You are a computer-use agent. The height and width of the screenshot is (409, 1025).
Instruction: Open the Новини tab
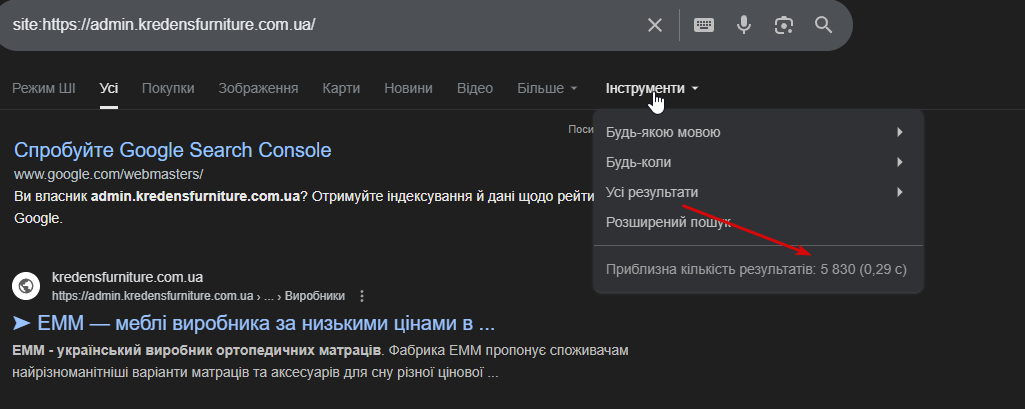(408, 88)
